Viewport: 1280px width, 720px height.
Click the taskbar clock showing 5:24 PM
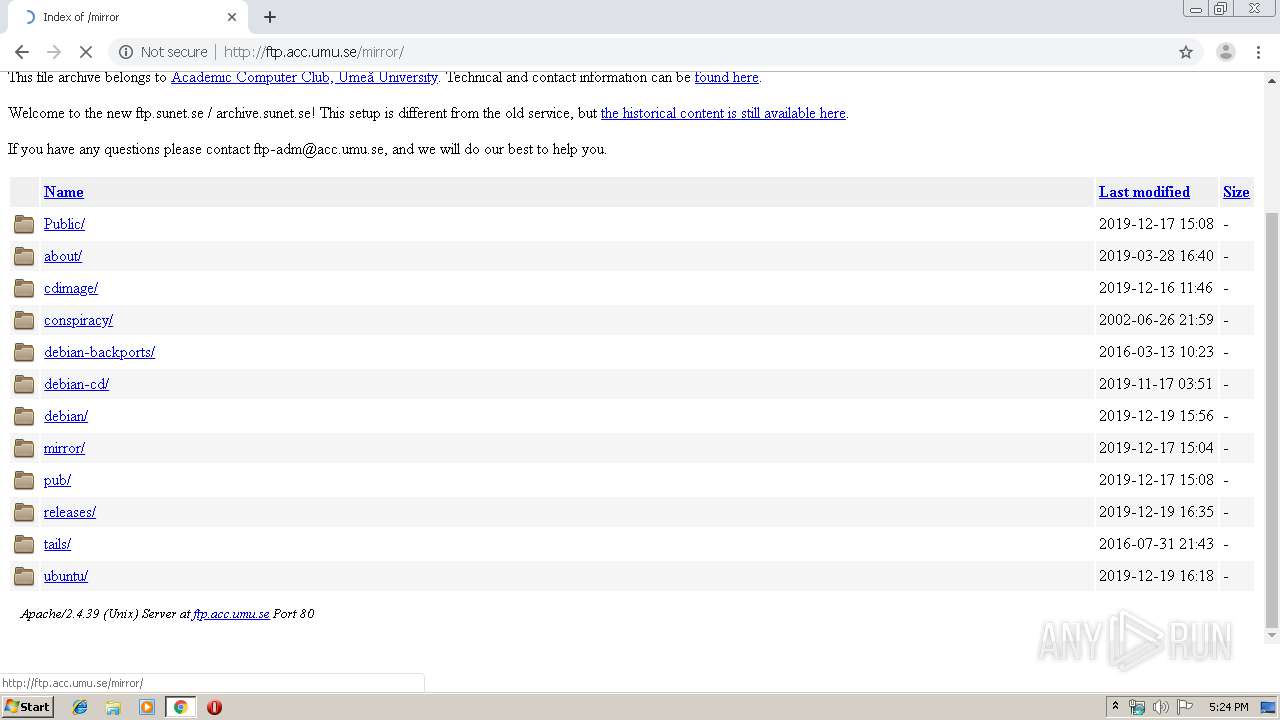tap(1228, 707)
